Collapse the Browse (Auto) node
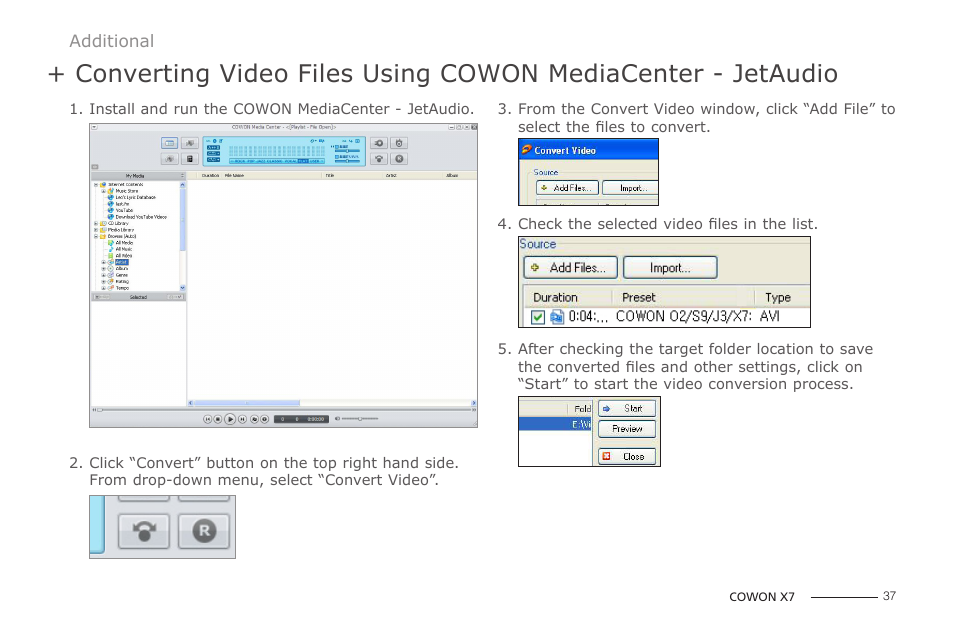Image resolution: width=954 pixels, height=623 pixels. 96,236
